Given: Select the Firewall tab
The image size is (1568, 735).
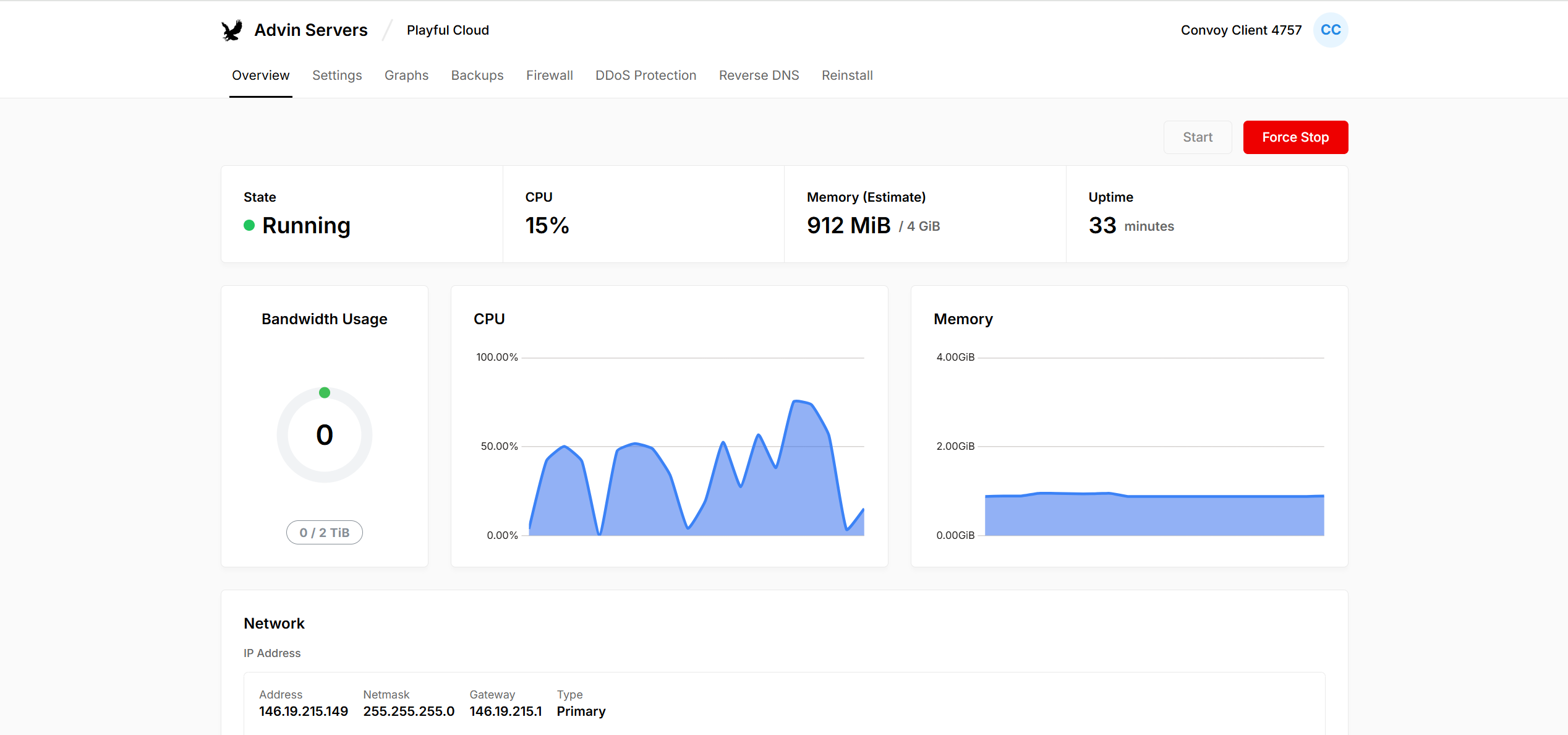Looking at the screenshot, I should point(550,75).
